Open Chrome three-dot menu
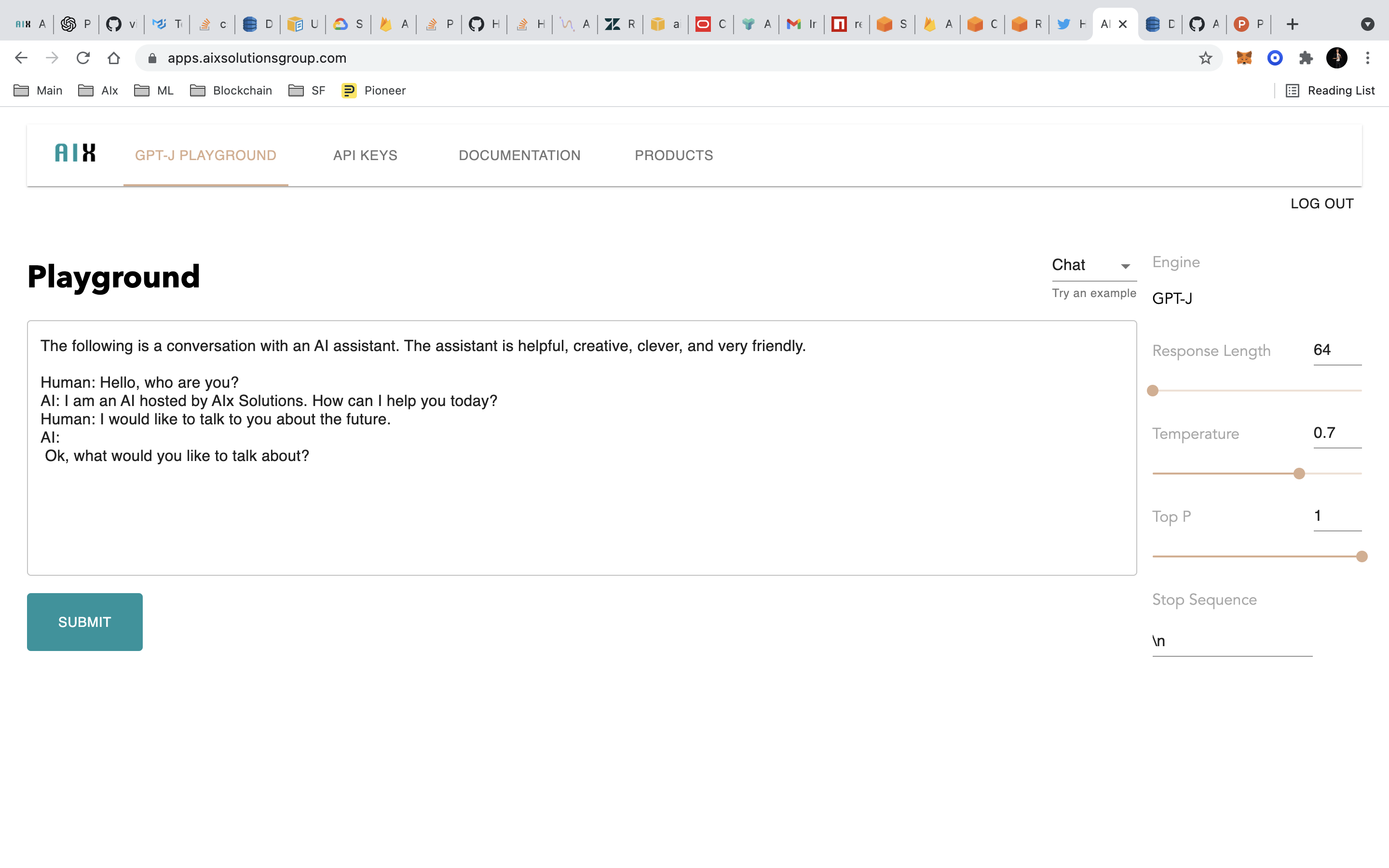This screenshot has width=1389, height=868. 1368,58
